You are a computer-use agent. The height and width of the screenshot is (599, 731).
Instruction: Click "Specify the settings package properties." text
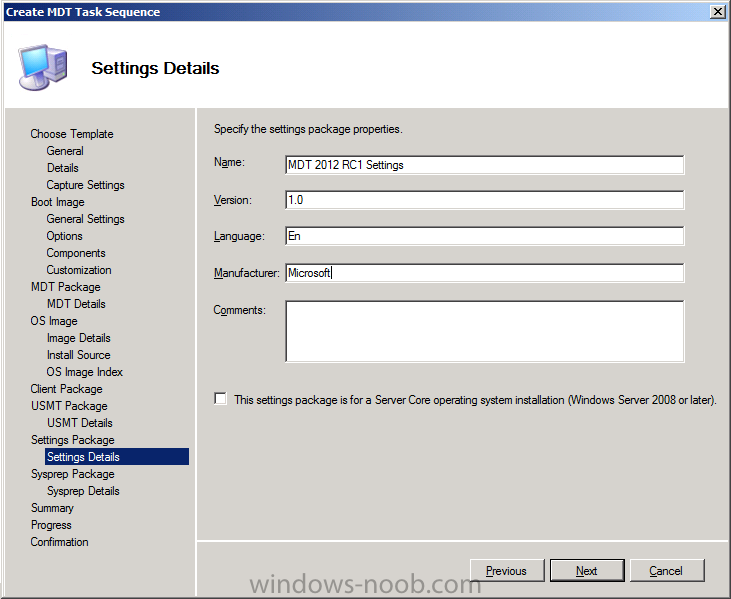click(x=308, y=129)
